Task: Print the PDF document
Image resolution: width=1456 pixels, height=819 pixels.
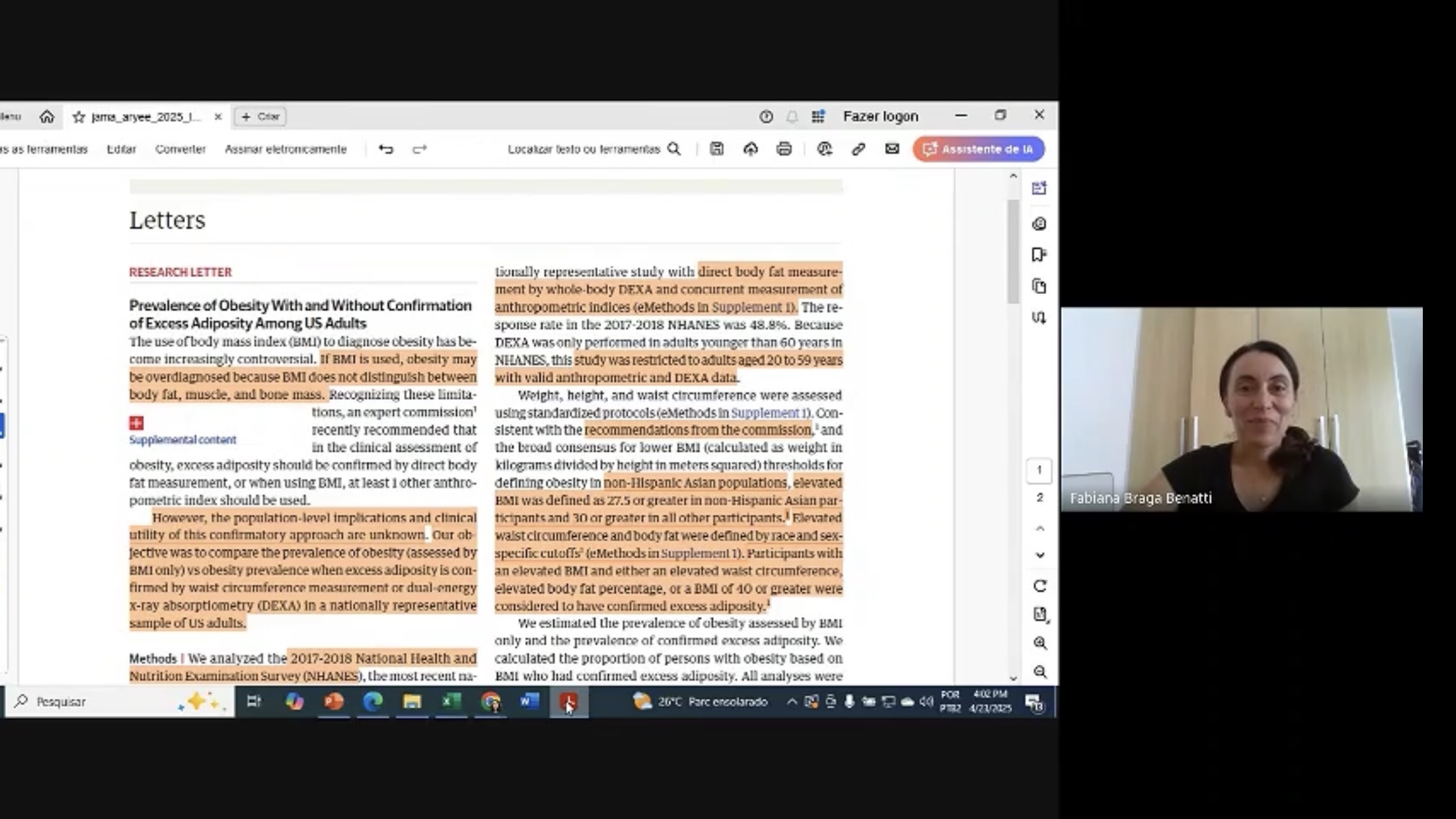Action: (x=784, y=149)
